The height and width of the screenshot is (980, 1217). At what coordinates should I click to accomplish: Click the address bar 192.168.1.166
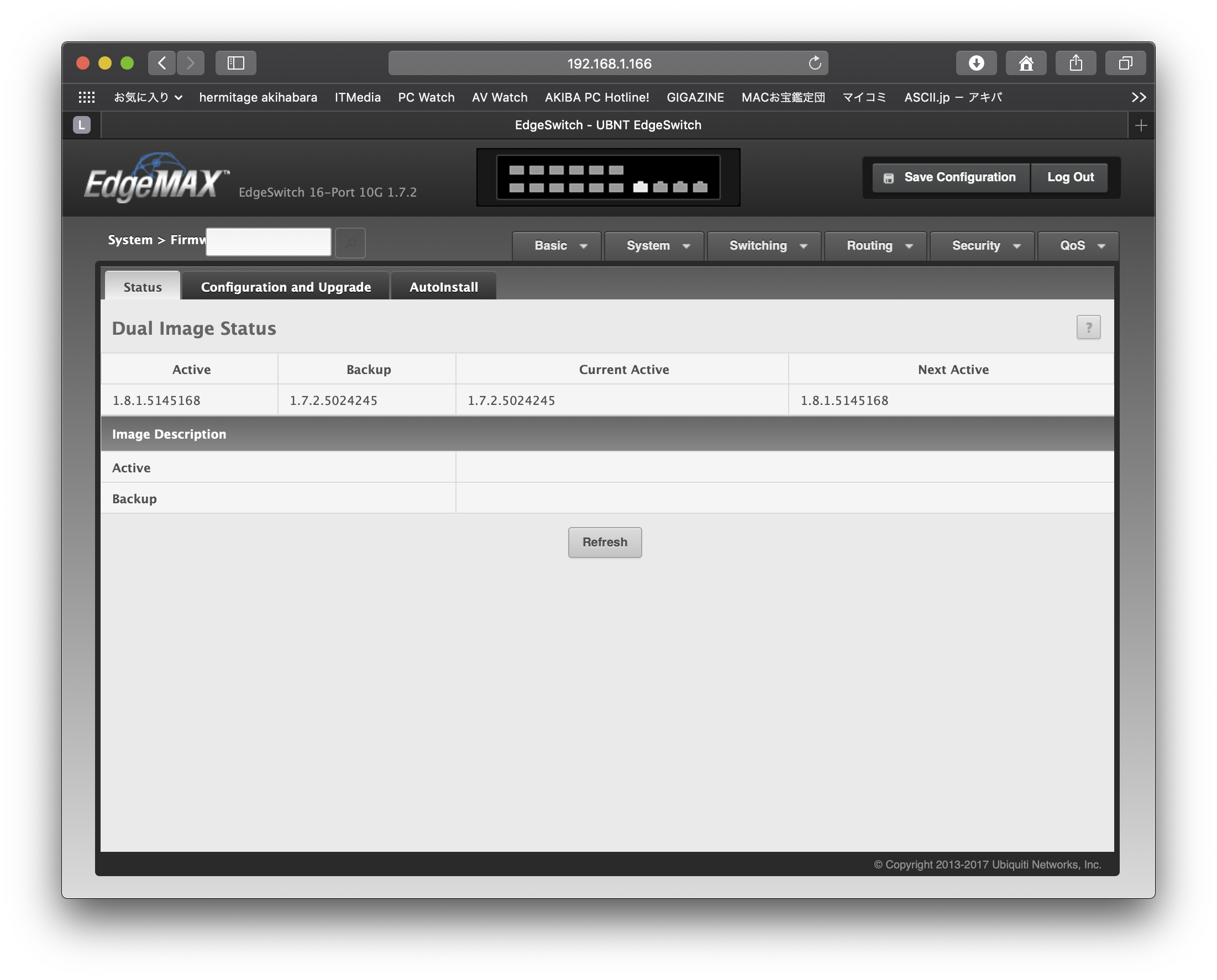coord(607,62)
